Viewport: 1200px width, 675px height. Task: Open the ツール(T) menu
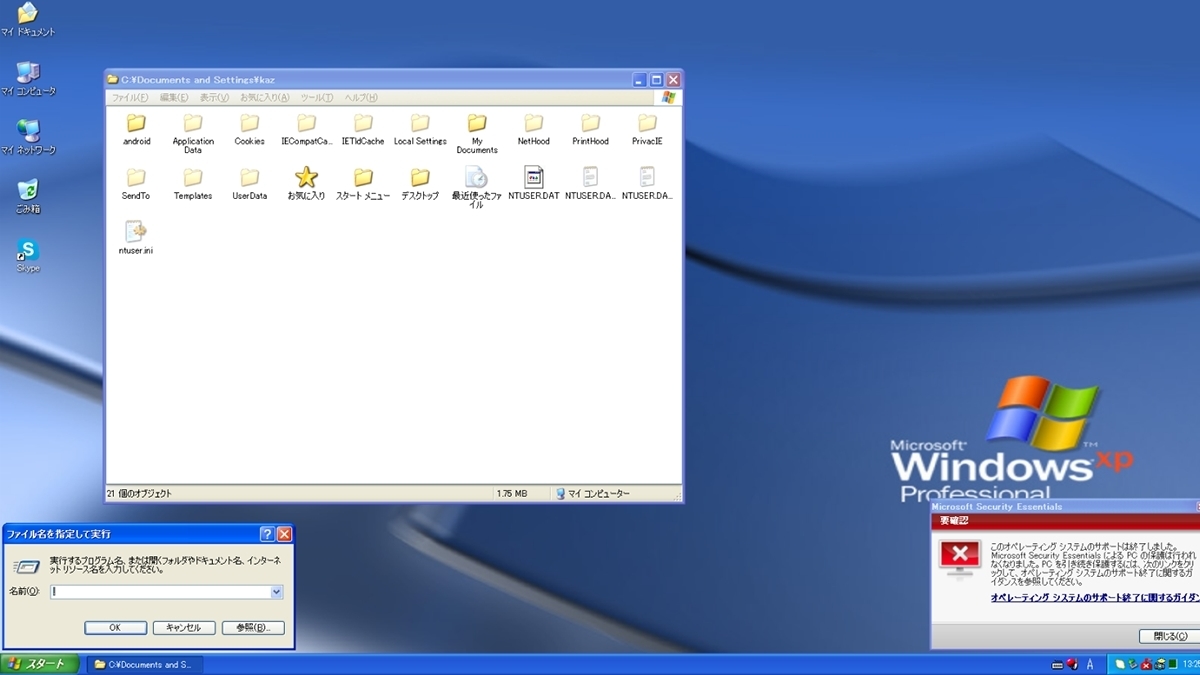point(317,98)
